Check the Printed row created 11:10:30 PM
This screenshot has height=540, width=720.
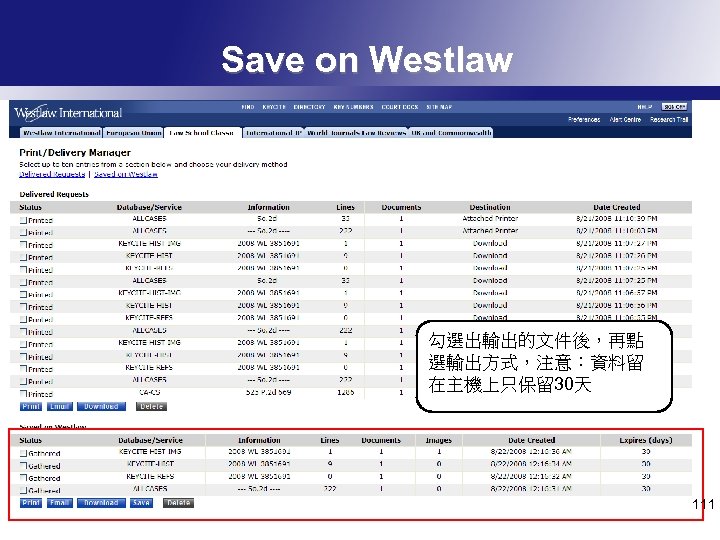coord(23,220)
